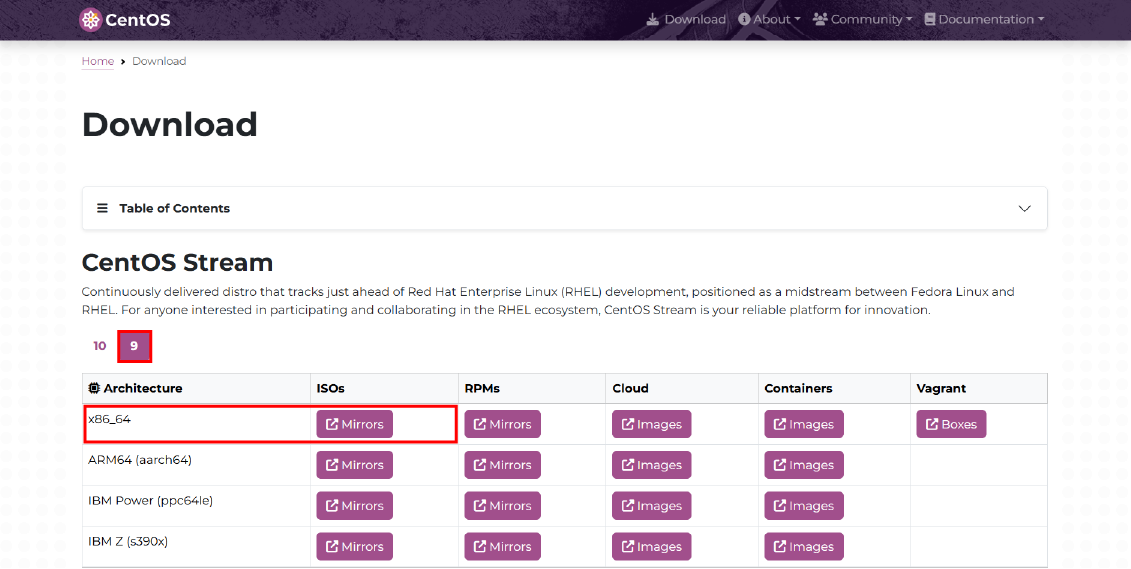Viewport: 1131px width, 569px height.
Task: Open ARM64 Containers Images button
Action: pyautogui.click(x=804, y=465)
